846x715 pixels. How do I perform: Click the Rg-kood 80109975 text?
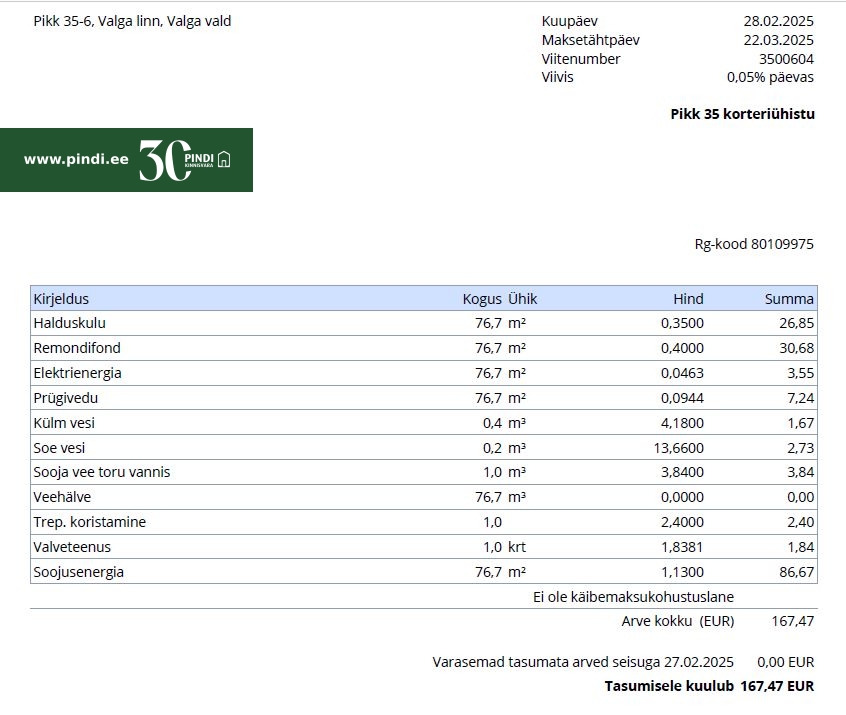[x=754, y=244]
